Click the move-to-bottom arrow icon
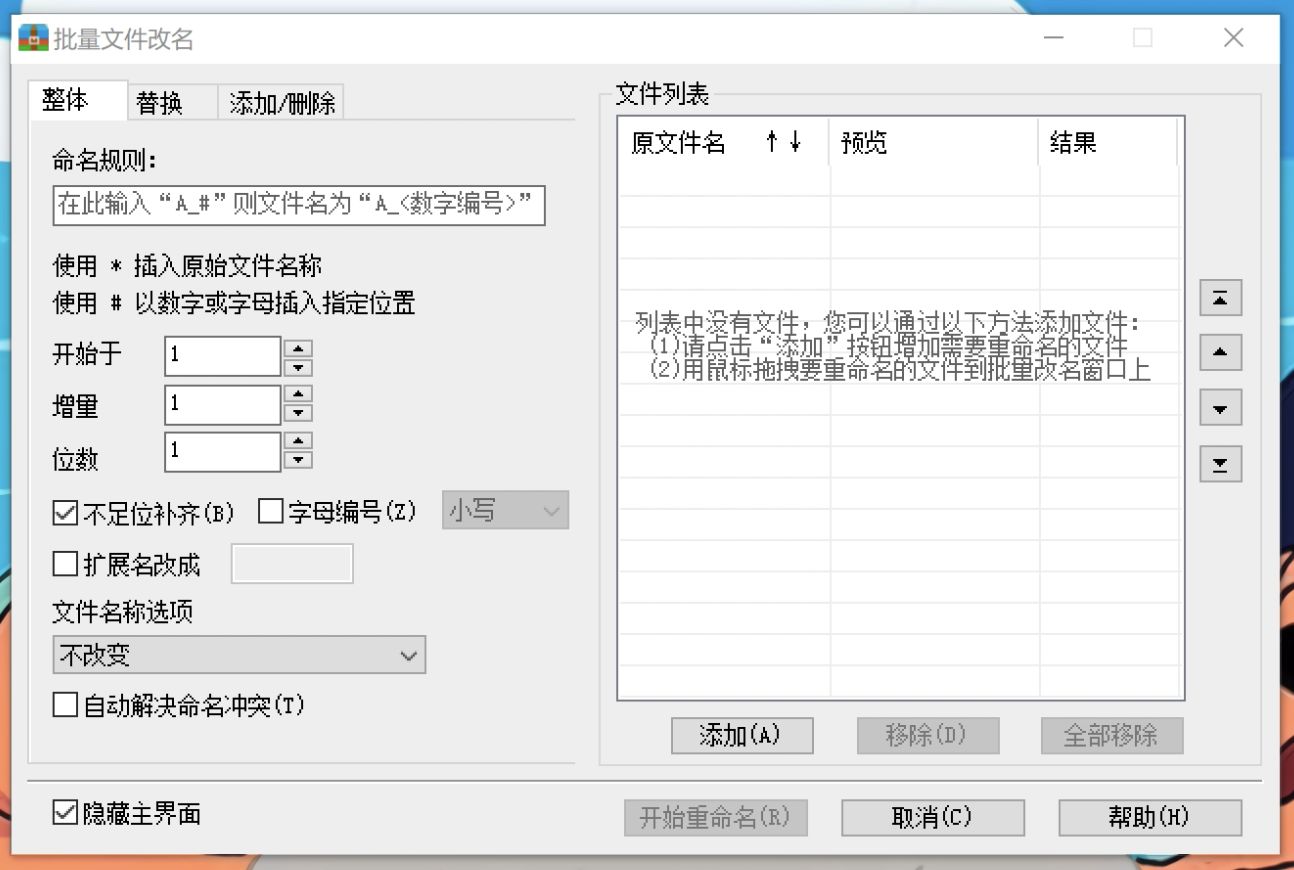This screenshot has height=870, width=1294. (x=1220, y=463)
